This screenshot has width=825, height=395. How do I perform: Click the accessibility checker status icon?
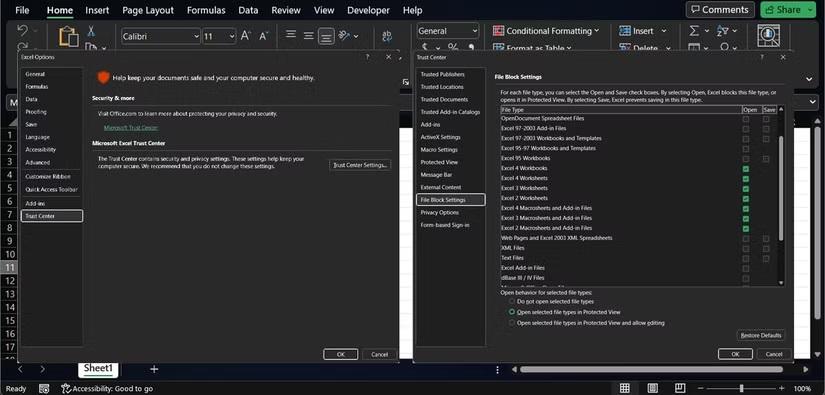point(66,389)
